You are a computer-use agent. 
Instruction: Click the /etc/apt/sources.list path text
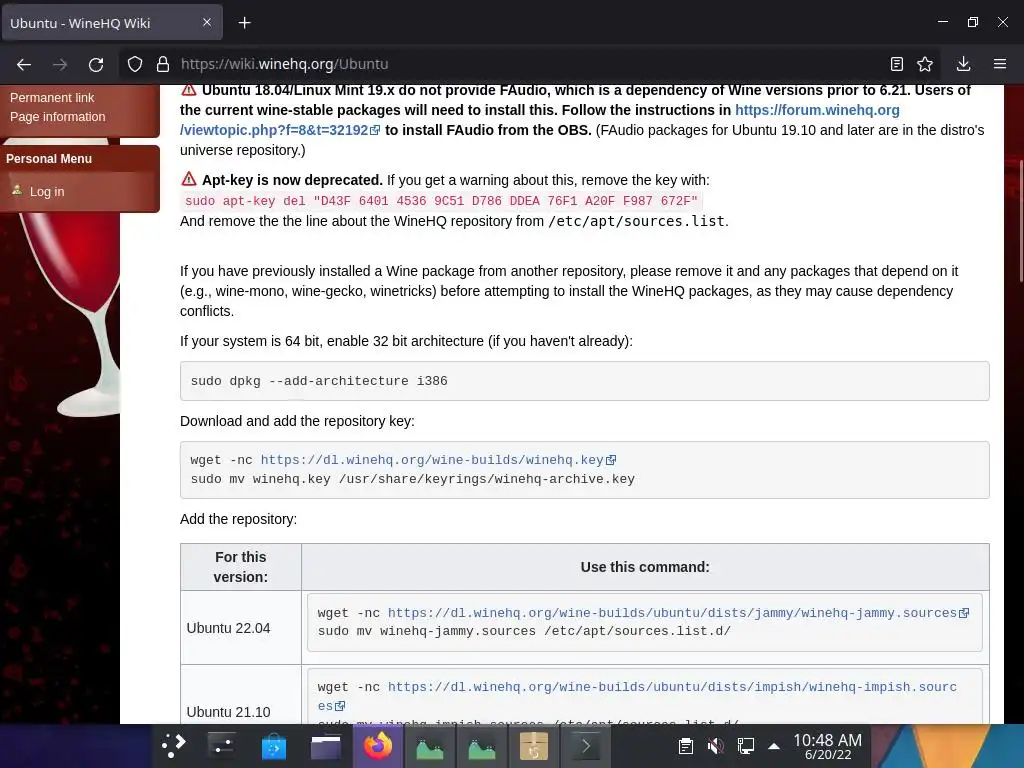pos(637,221)
